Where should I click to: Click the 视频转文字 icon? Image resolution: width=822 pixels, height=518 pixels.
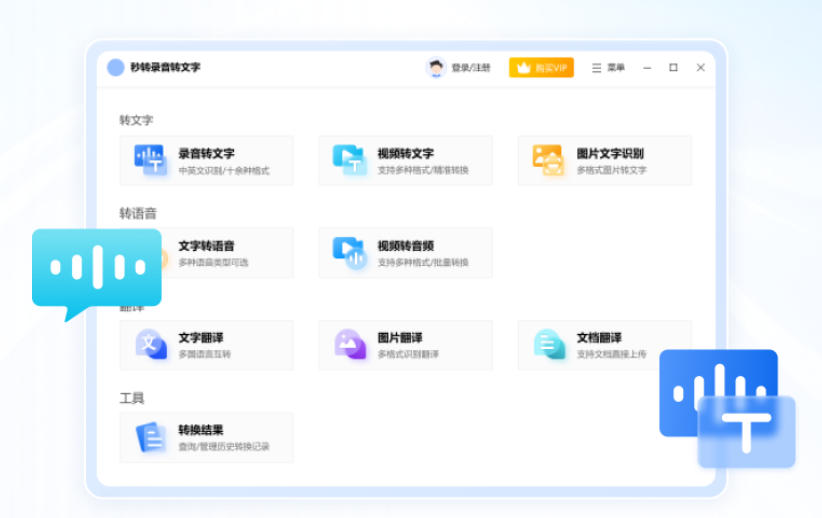point(349,160)
